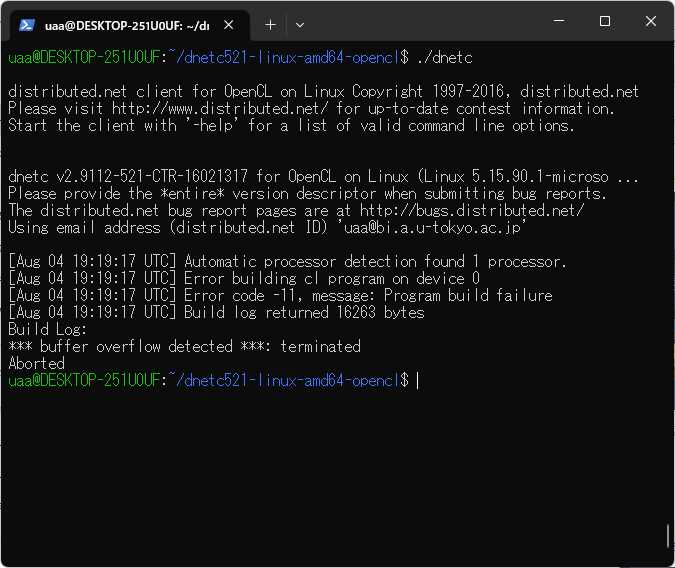Open a new tab with plus button
Viewport: 675px width, 568px height.
[x=270, y=24]
